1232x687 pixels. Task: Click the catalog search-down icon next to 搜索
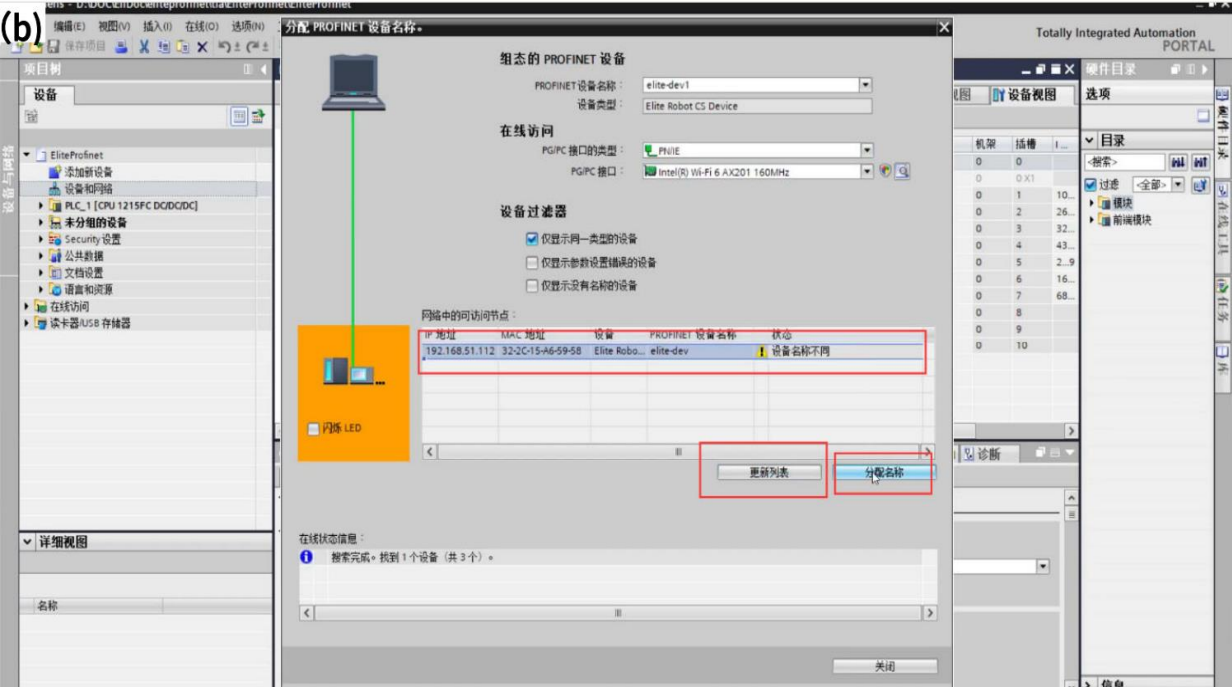click(x=1178, y=162)
